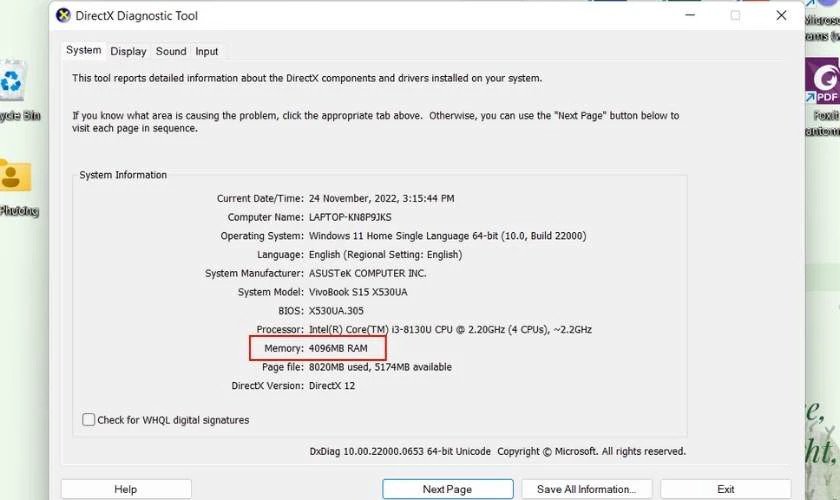The height and width of the screenshot is (500, 840).
Task: Enable Check for WHQL digital signatures
Action: [88, 420]
